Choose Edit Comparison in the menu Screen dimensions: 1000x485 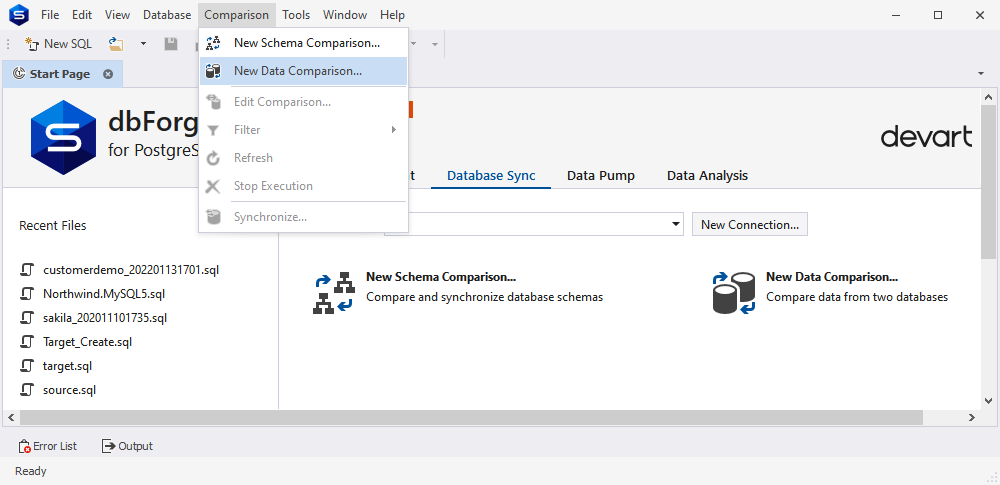[x=303, y=101]
